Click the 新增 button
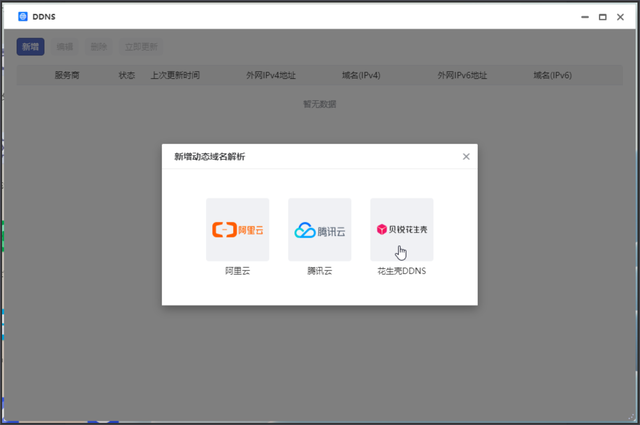Image resolution: width=640 pixels, height=425 pixels. pos(31,47)
